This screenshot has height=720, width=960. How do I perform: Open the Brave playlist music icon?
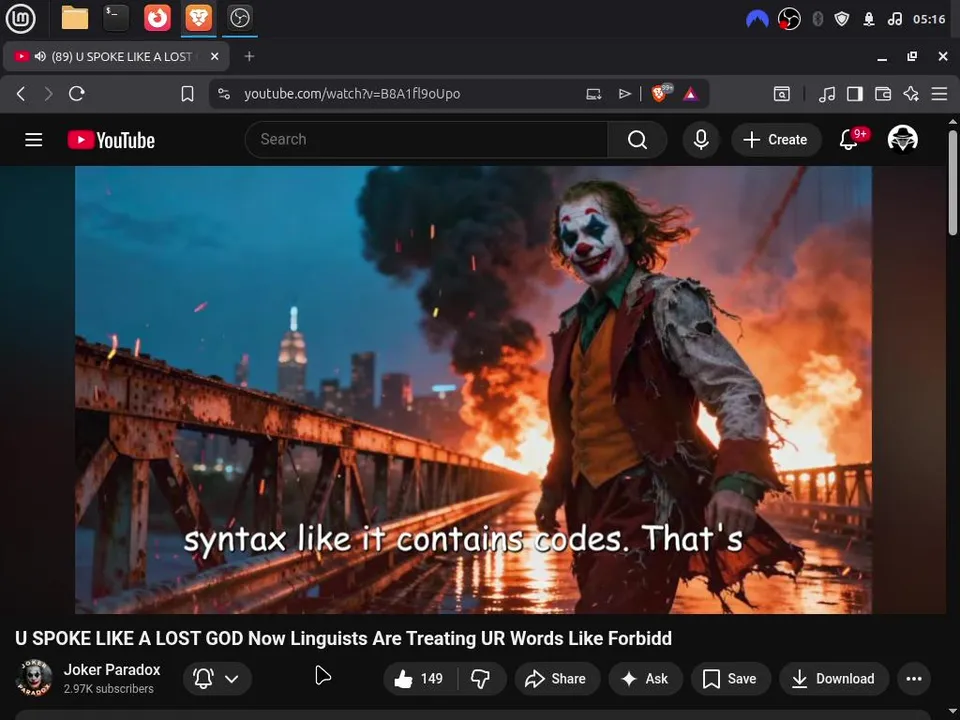tap(827, 94)
